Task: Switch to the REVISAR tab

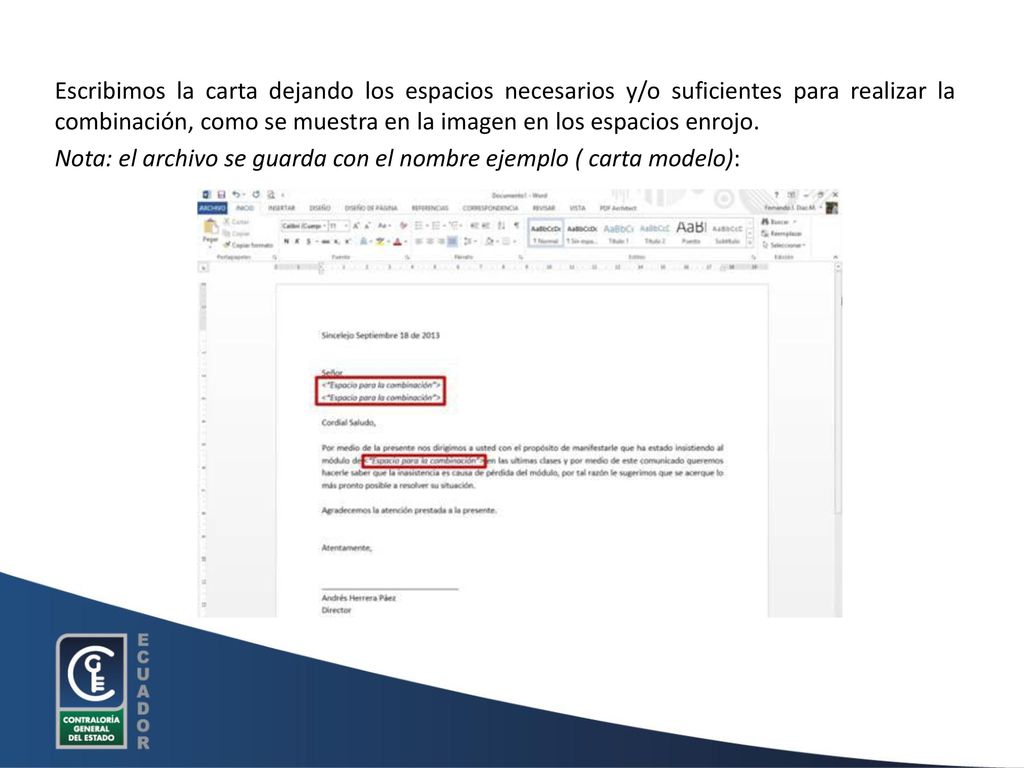Action: 544,208
